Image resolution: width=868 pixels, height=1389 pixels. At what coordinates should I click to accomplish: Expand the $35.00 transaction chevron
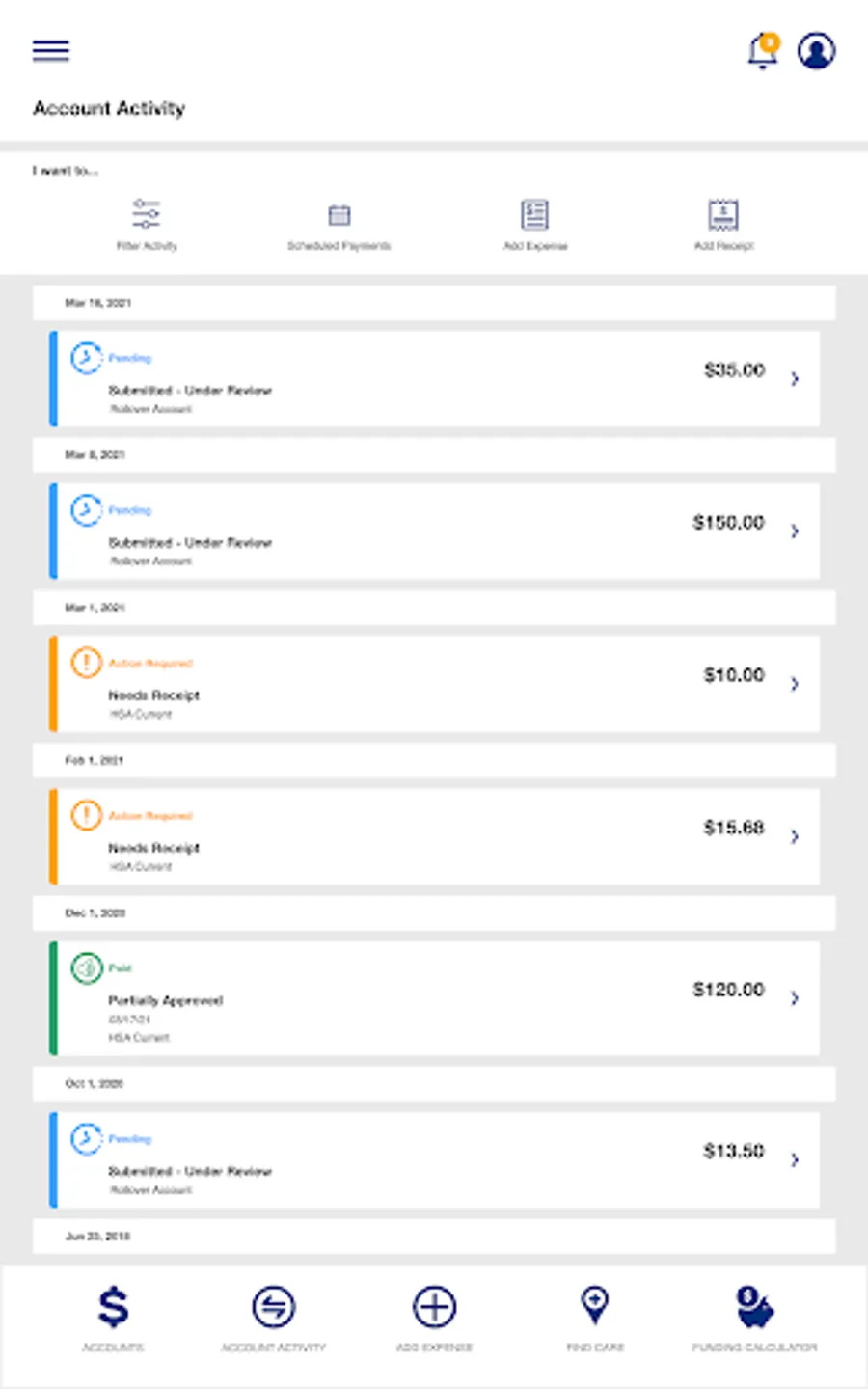(795, 379)
